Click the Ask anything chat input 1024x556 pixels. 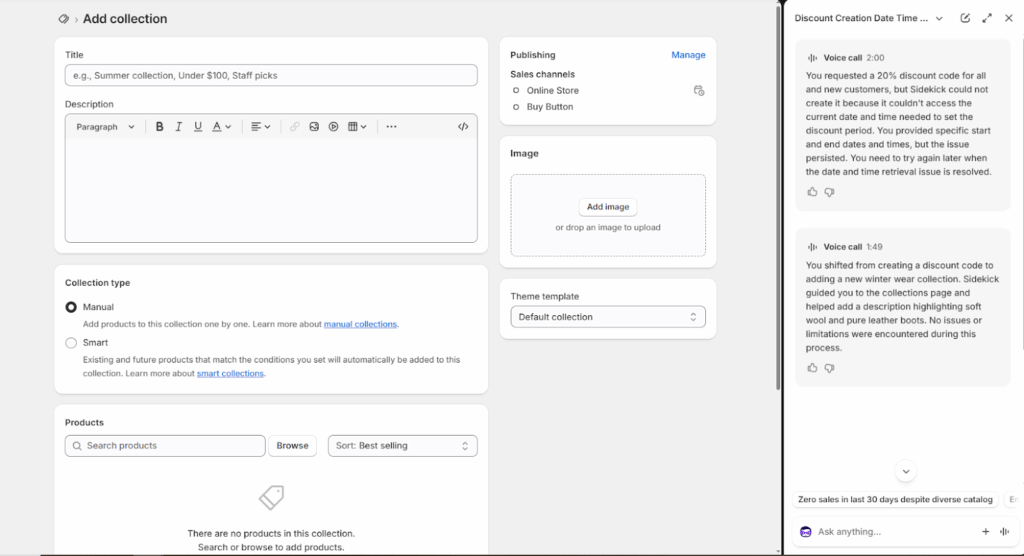click(895, 532)
